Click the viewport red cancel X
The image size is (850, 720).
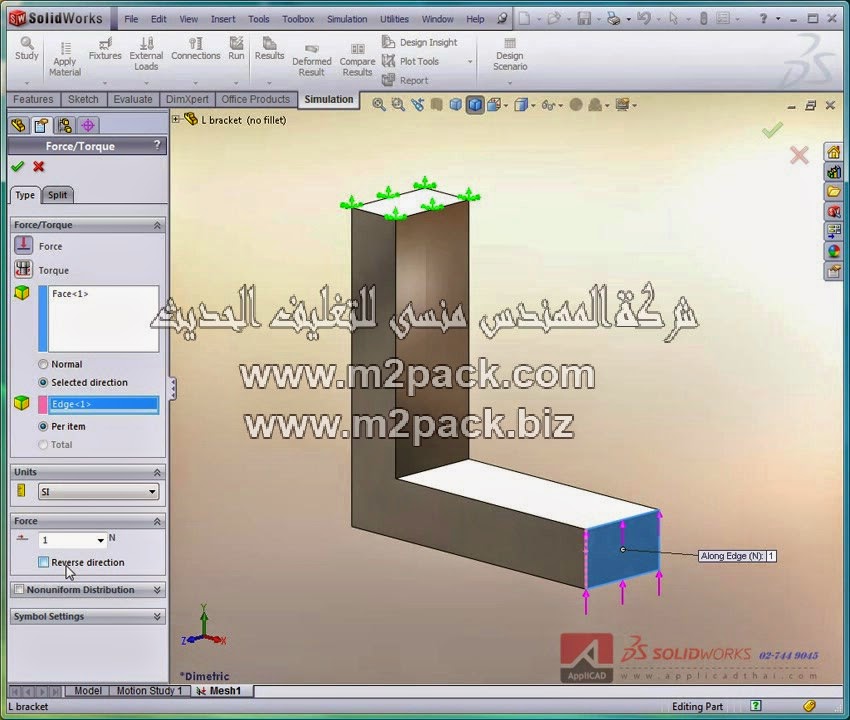pyautogui.click(x=799, y=155)
